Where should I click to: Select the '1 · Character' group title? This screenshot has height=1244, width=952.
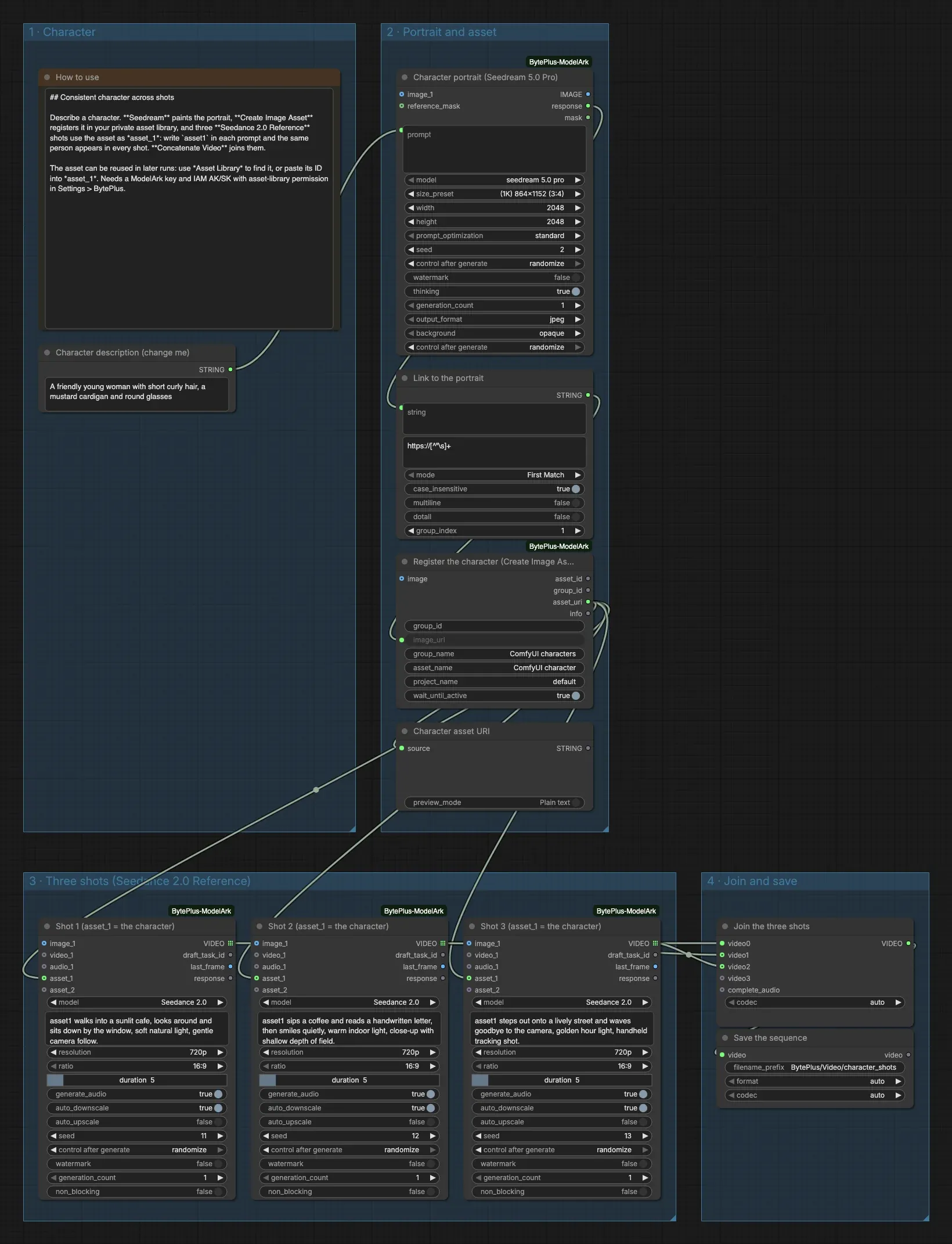62,32
